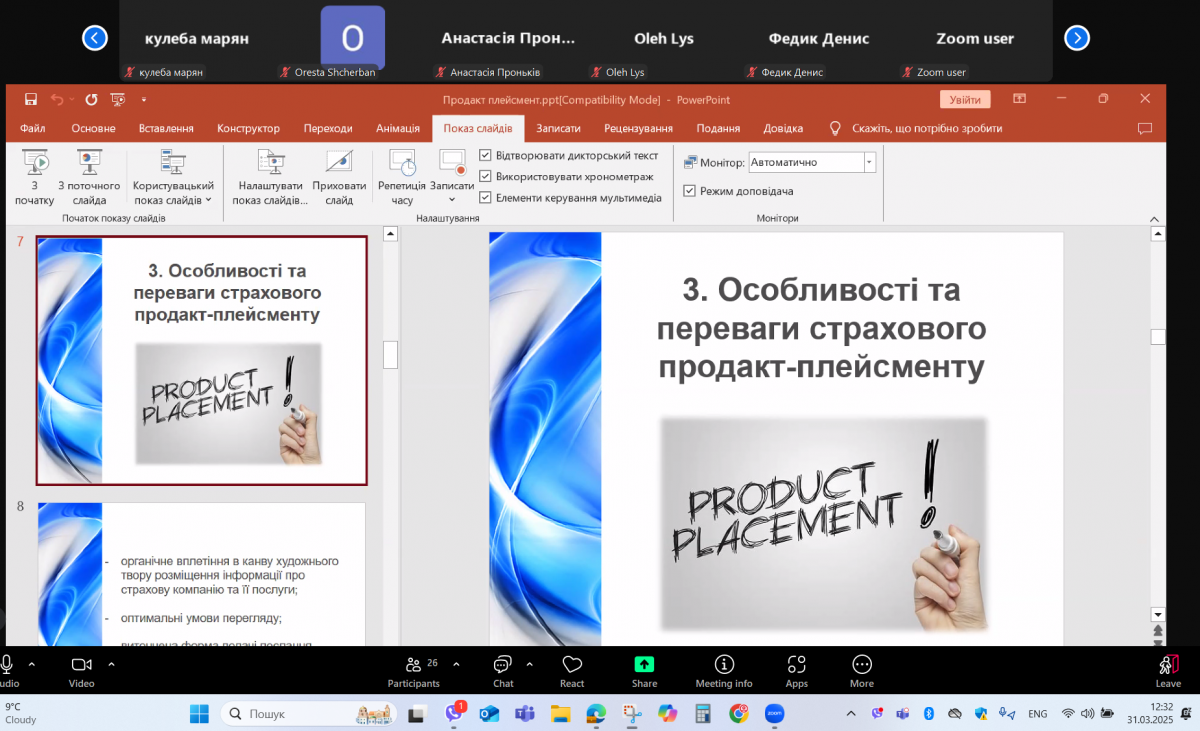Expand the Записати dropdown arrow
The width and height of the screenshot is (1200, 731).
tap(452, 200)
